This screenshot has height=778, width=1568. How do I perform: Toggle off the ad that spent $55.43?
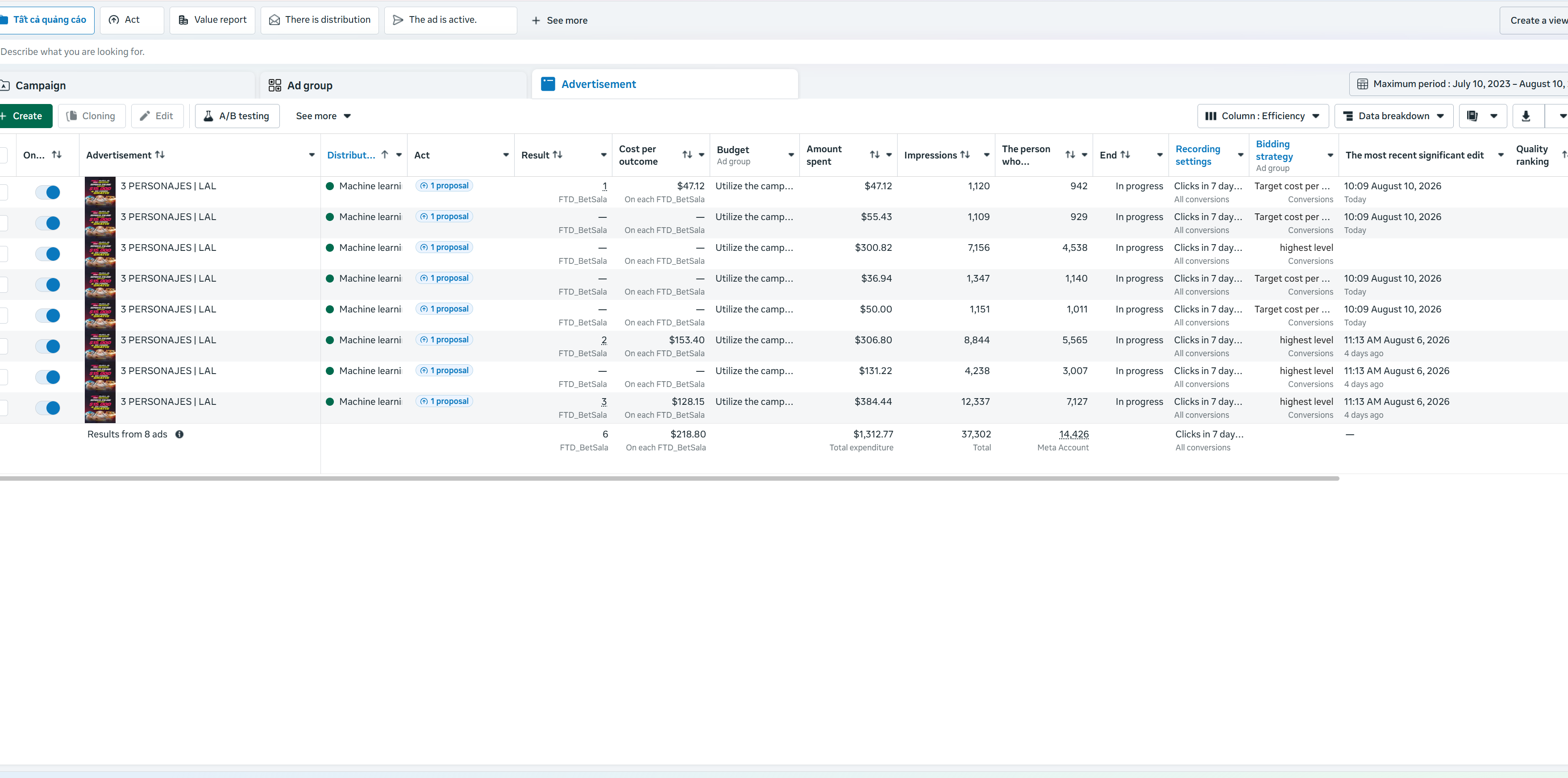point(48,223)
